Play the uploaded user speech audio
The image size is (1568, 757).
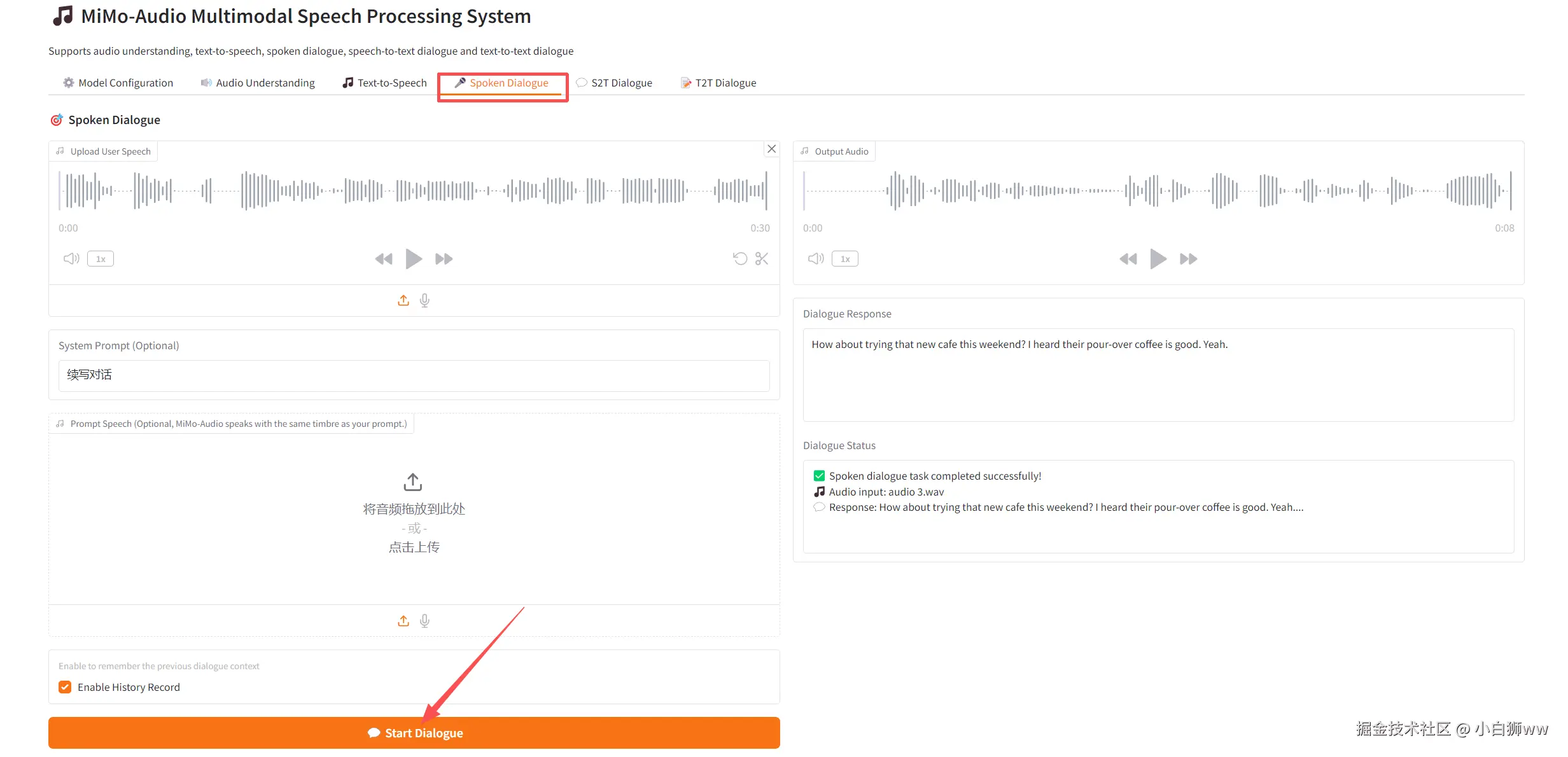coord(414,259)
